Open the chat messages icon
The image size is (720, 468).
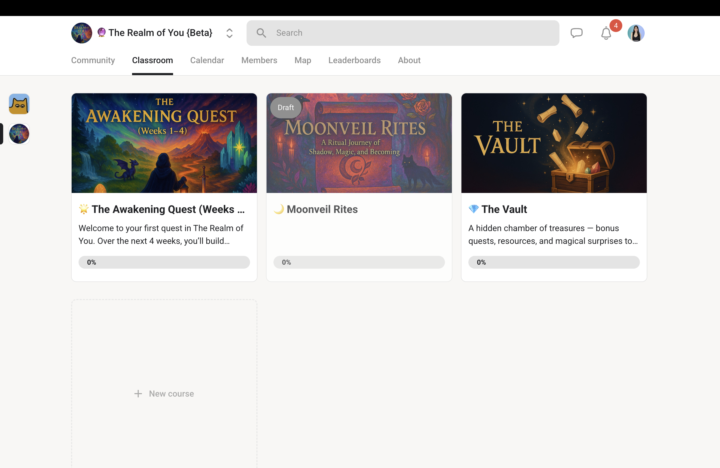(576, 33)
